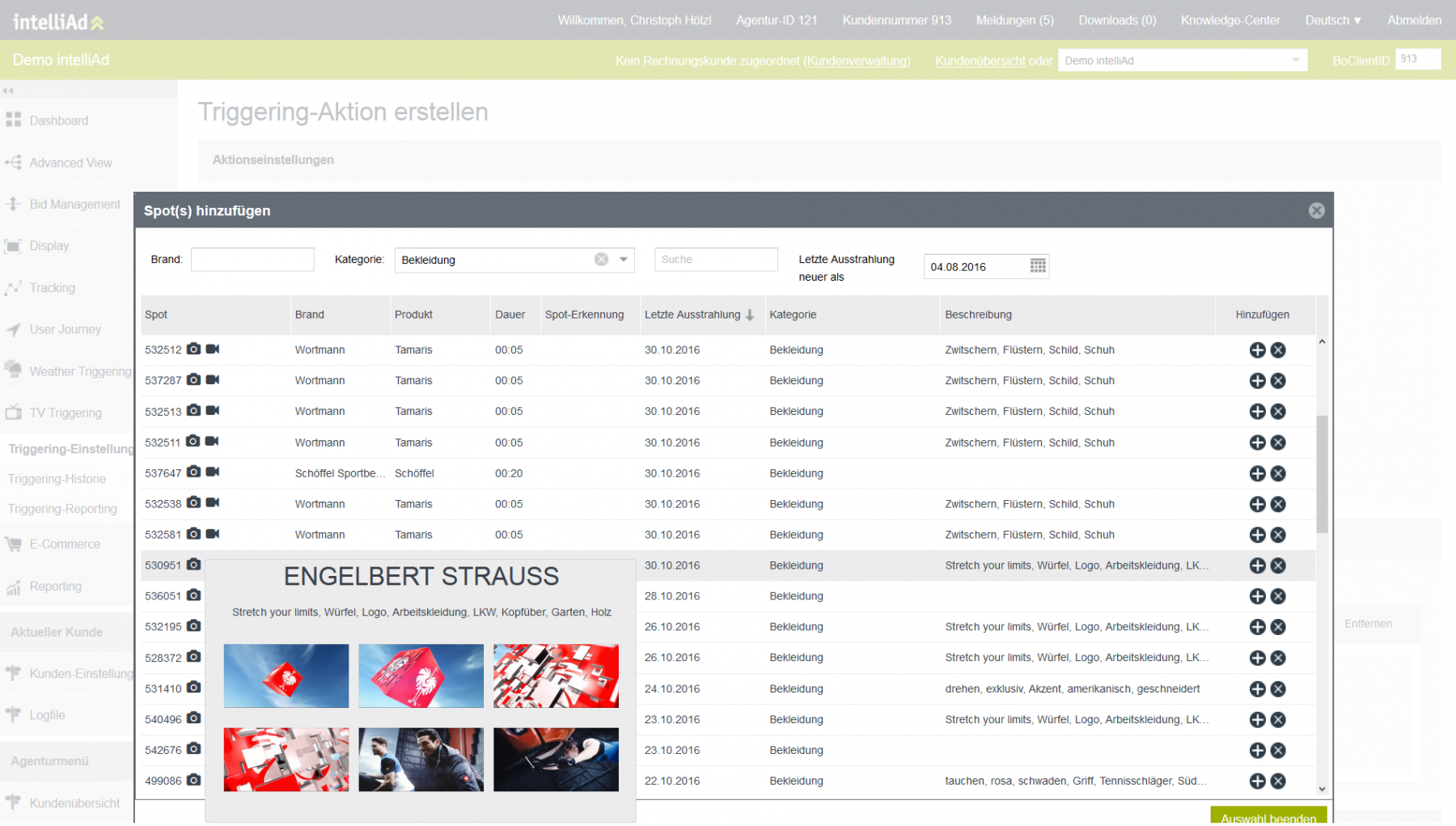The image size is (1456, 826).
Task: Remove spot 537287 with its X icon
Action: coord(1278,380)
